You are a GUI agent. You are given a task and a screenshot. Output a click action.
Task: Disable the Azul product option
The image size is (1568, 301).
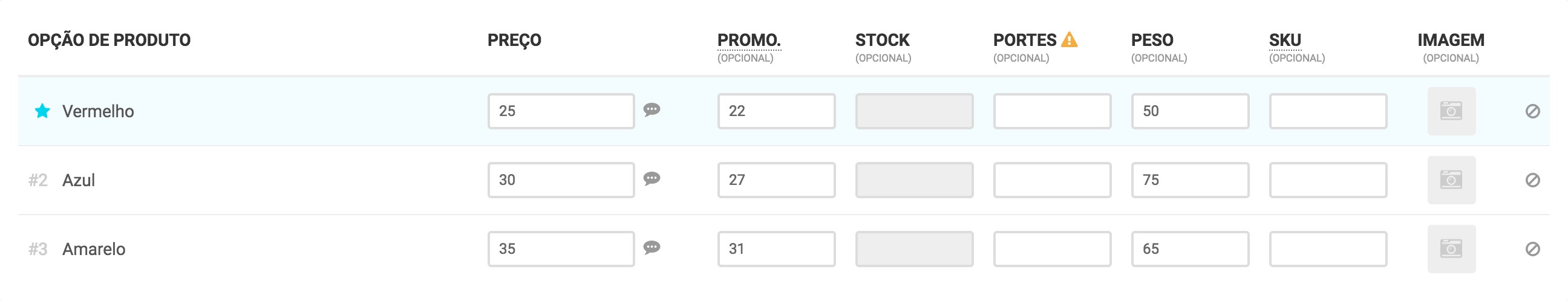coord(1532,180)
